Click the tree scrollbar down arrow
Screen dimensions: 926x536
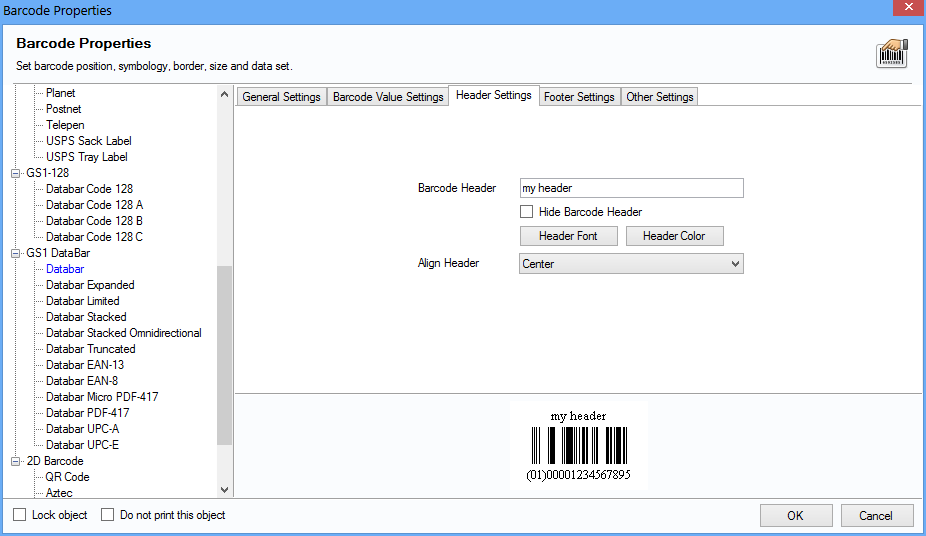tap(224, 489)
